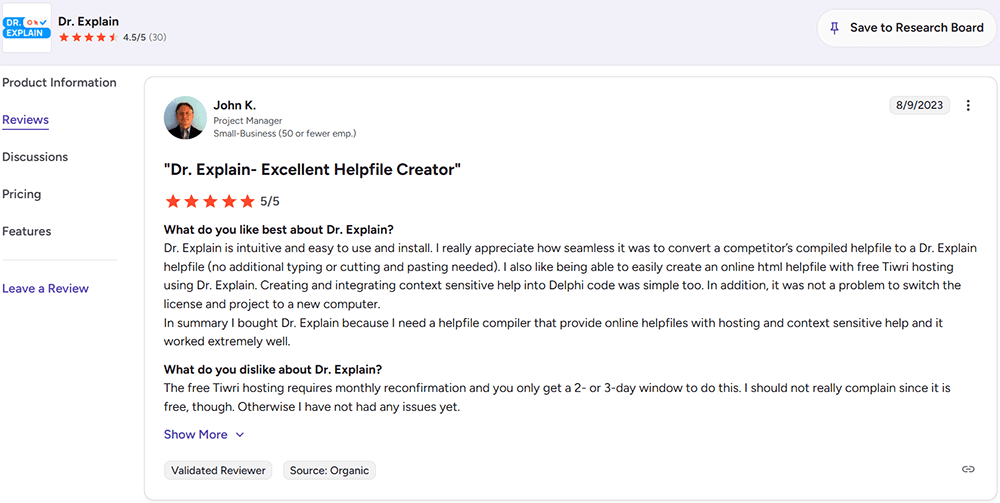
Task: Click the 5/5 score text
Action: click(x=270, y=202)
